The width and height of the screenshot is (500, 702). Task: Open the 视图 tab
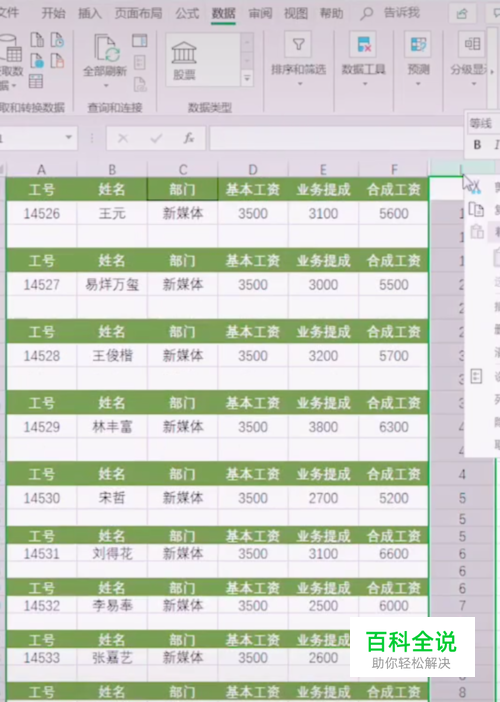(x=296, y=13)
